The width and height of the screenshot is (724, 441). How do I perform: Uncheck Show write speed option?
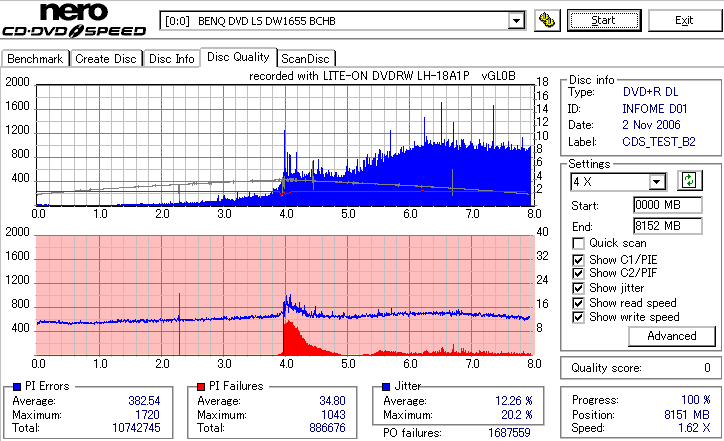point(578,317)
